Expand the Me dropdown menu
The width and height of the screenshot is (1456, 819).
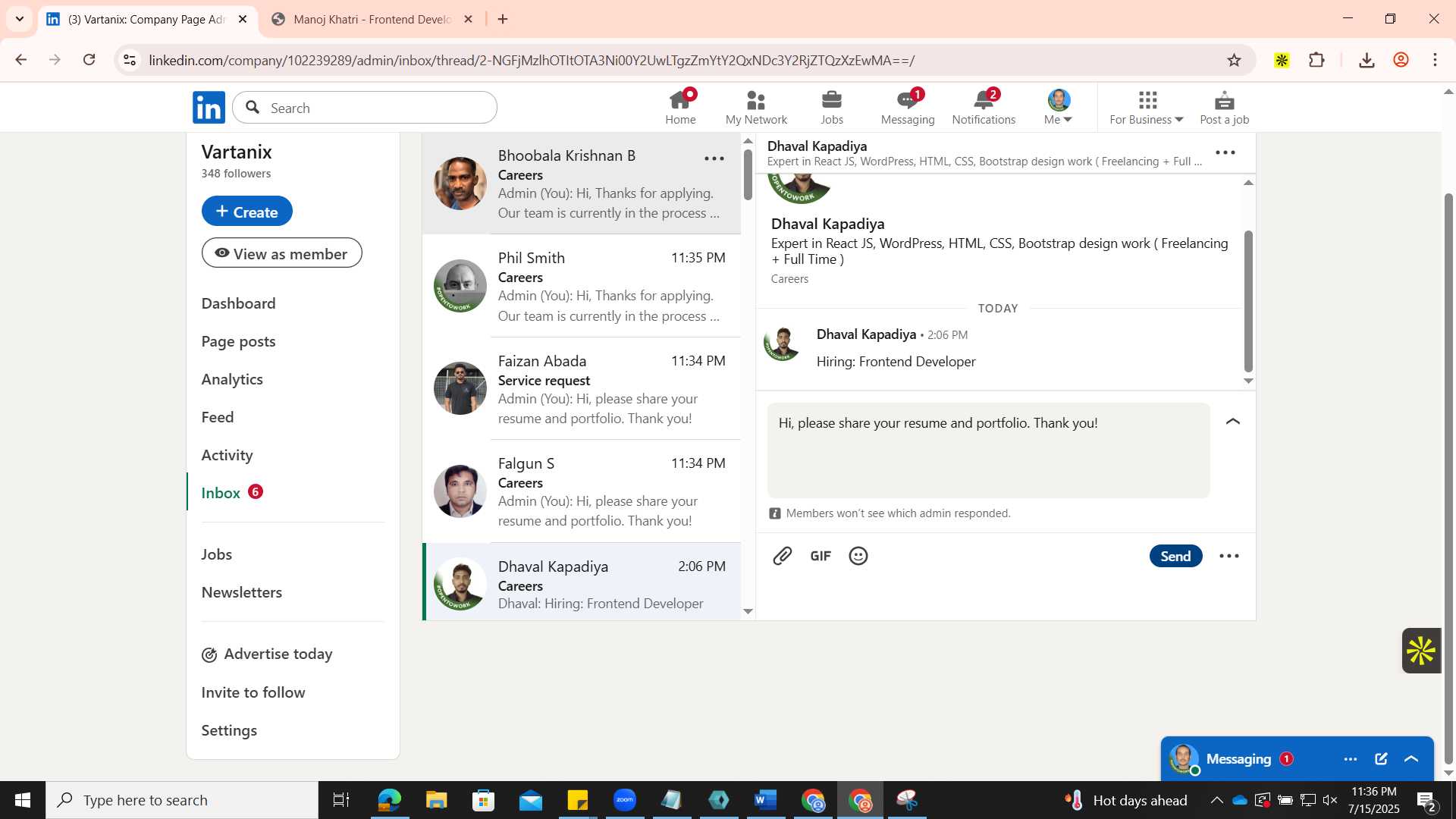tap(1059, 107)
